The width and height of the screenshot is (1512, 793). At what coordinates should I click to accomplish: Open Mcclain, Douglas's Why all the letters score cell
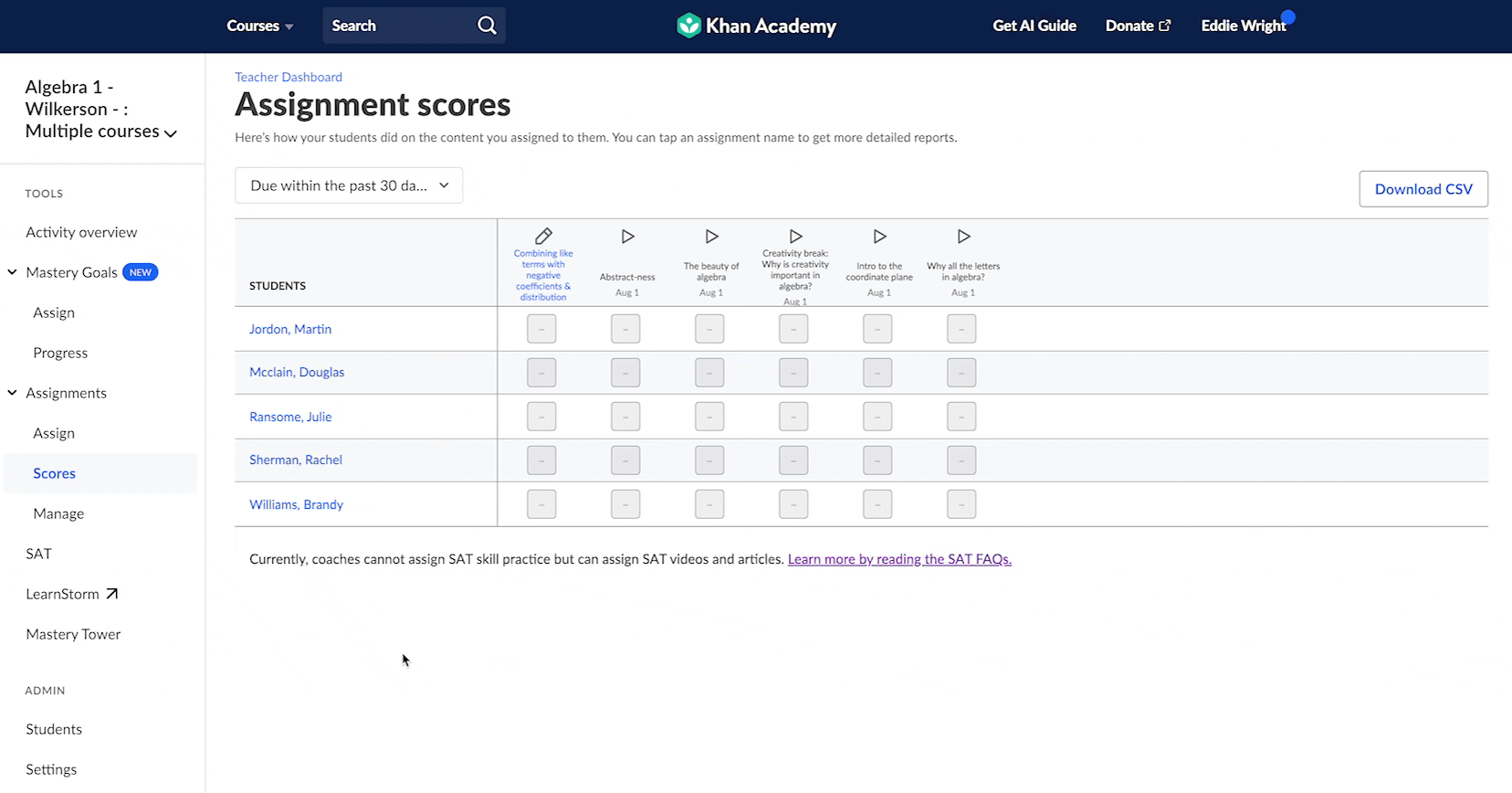click(961, 372)
